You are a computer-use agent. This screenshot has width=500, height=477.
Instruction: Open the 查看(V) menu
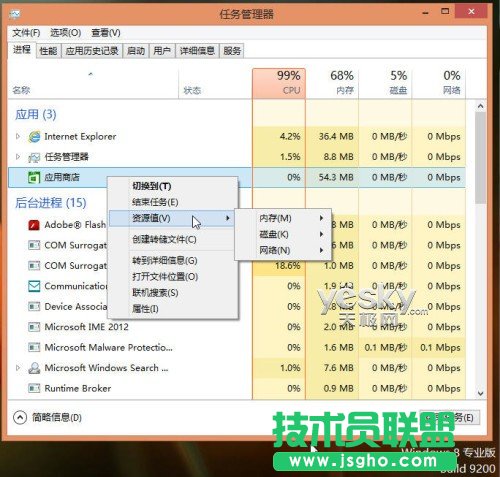[x=106, y=33]
